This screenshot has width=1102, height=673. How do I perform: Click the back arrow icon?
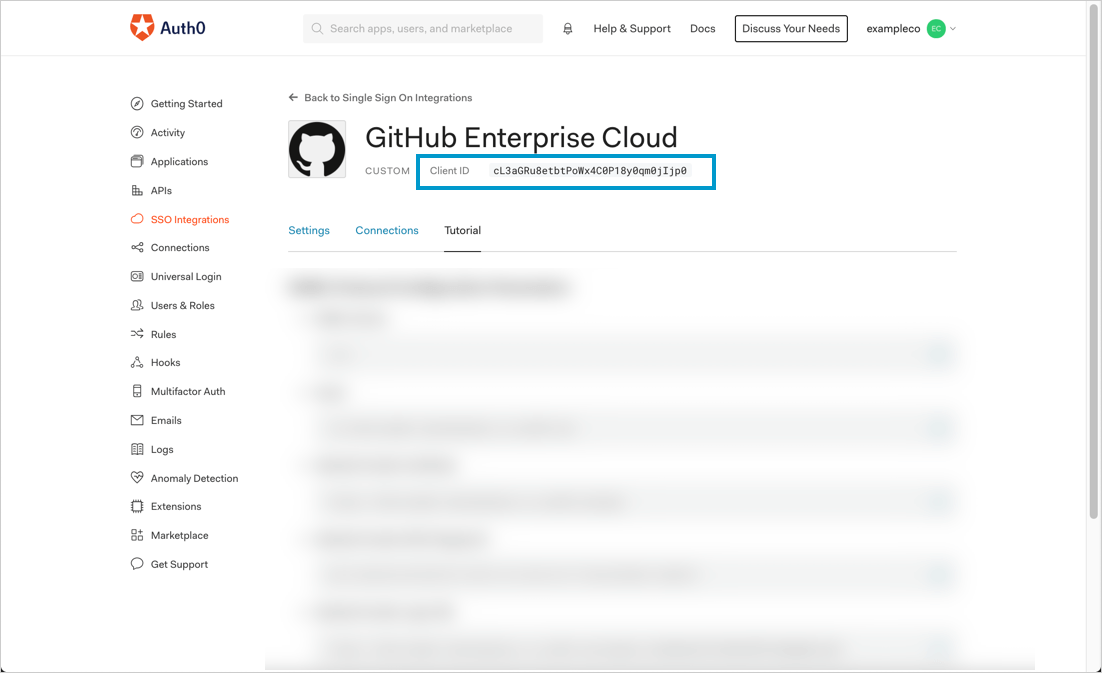(293, 98)
